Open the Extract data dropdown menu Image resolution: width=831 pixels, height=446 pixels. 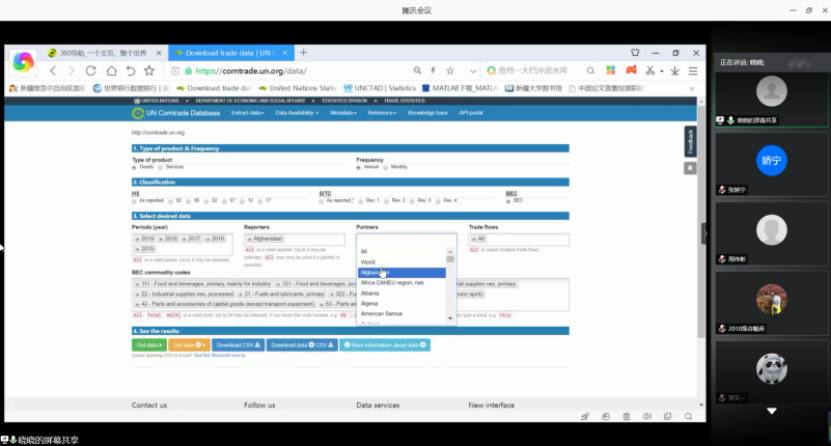[247, 113]
